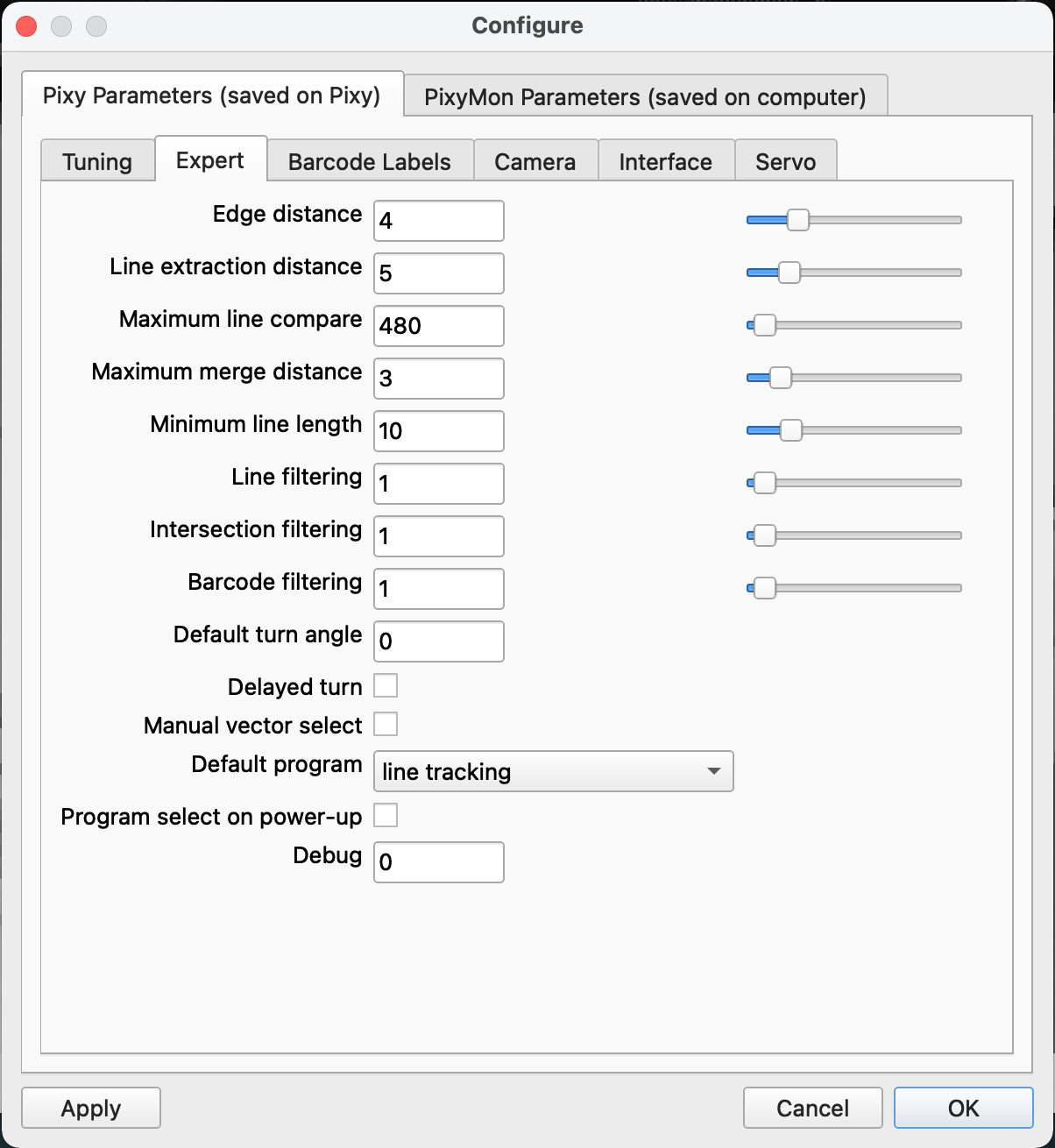This screenshot has width=1055, height=1148.
Task: Open the Default program dropdown
Action: pos(553,771)
